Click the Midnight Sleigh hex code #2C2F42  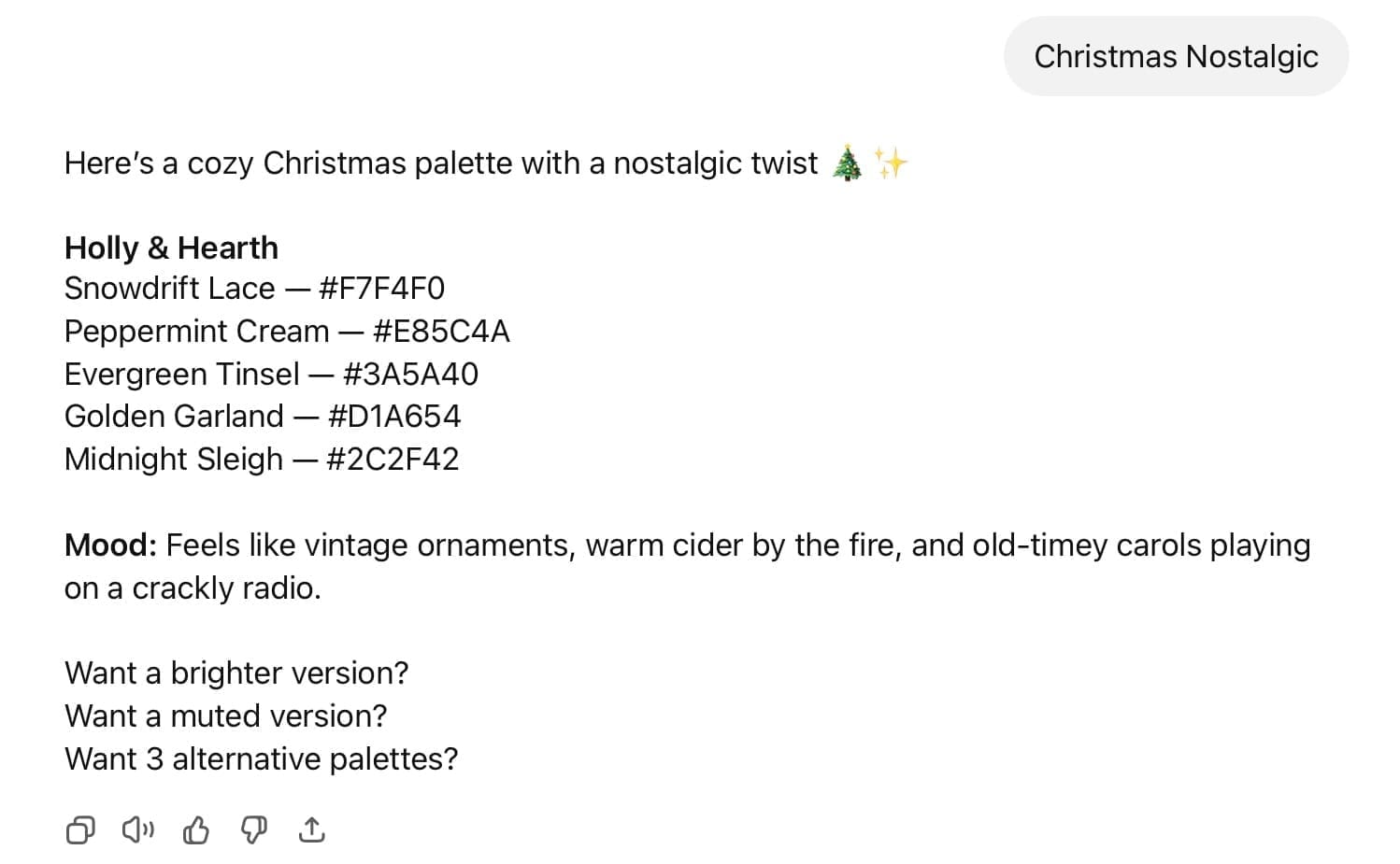(393, 460)
